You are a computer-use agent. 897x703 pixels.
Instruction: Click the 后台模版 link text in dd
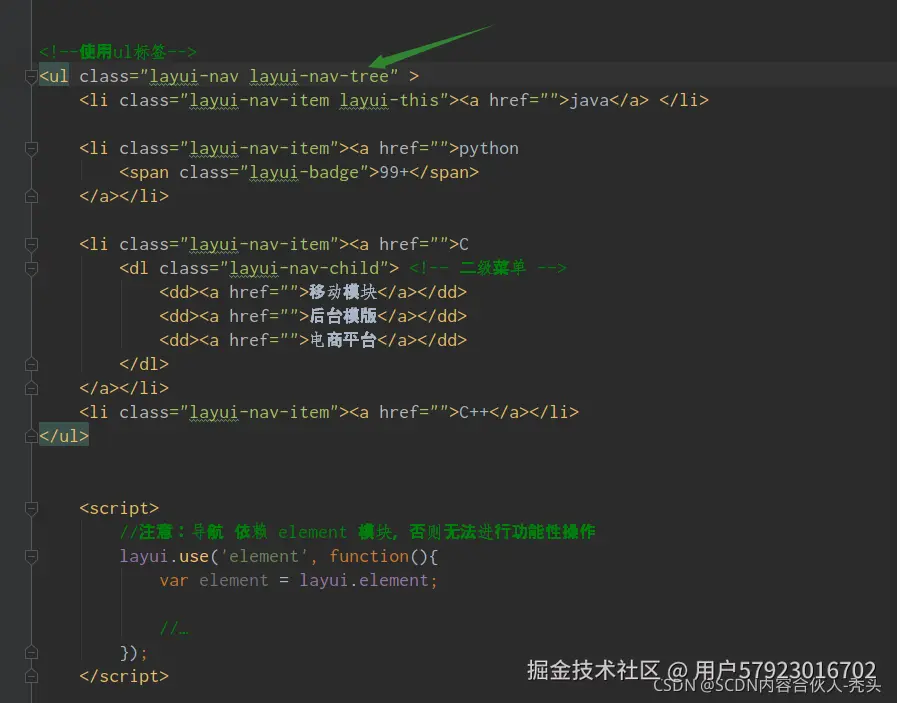point(343,316)
